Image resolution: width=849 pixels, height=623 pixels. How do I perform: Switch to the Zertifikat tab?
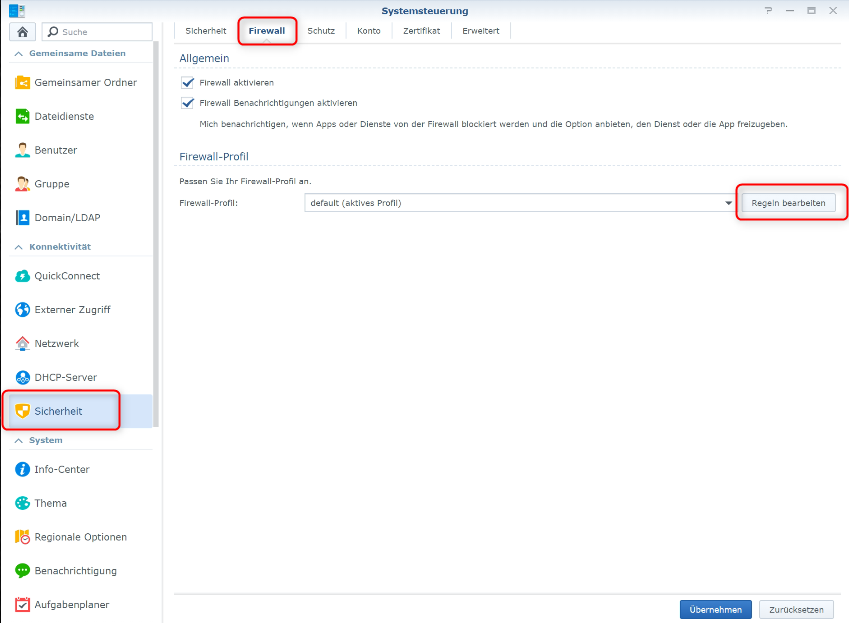coord(421,31)
